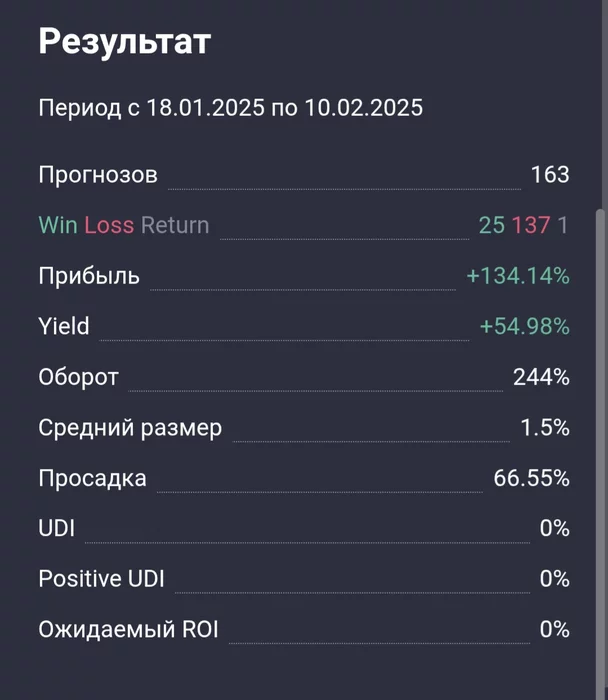Click the loss count 137
Screen dimensions: 608x700
pyautogui.click(x=531, y=225)
